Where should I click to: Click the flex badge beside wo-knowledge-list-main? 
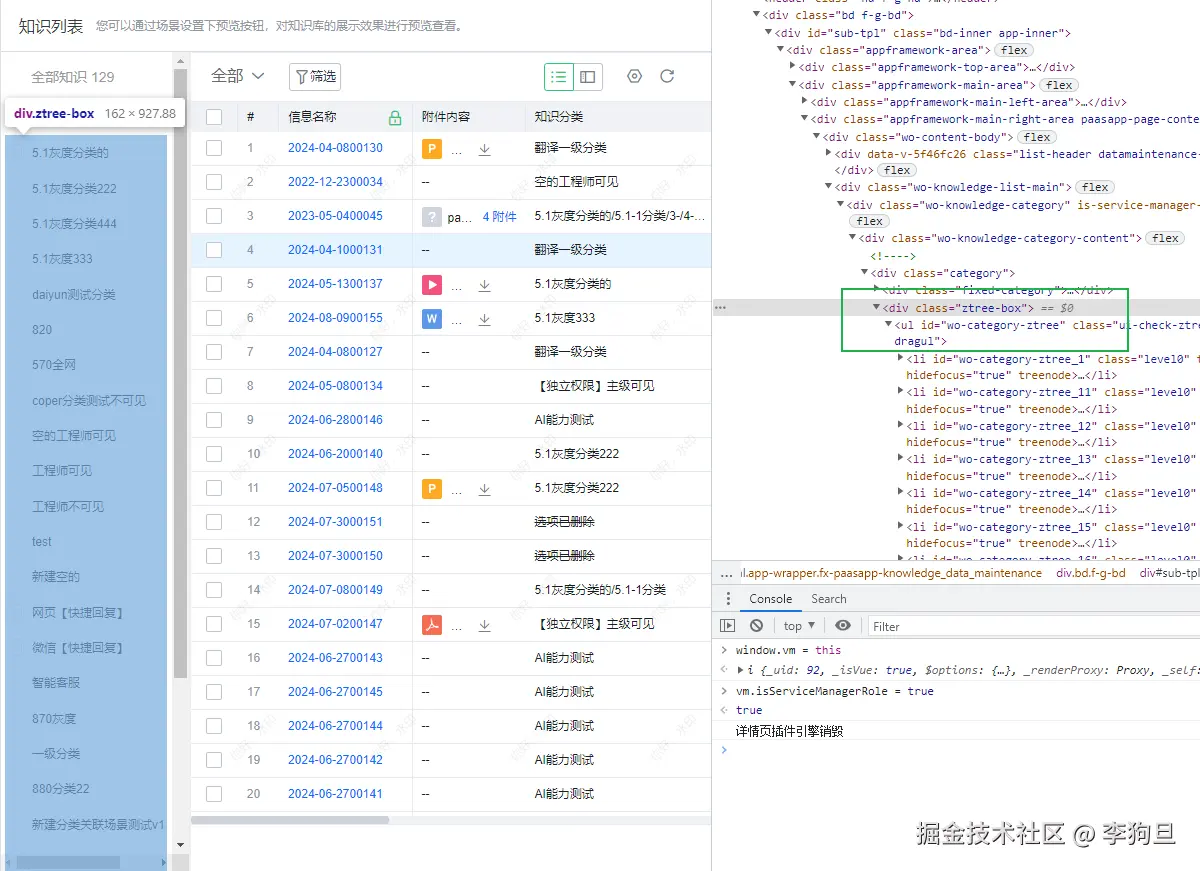pos(1095,187)
